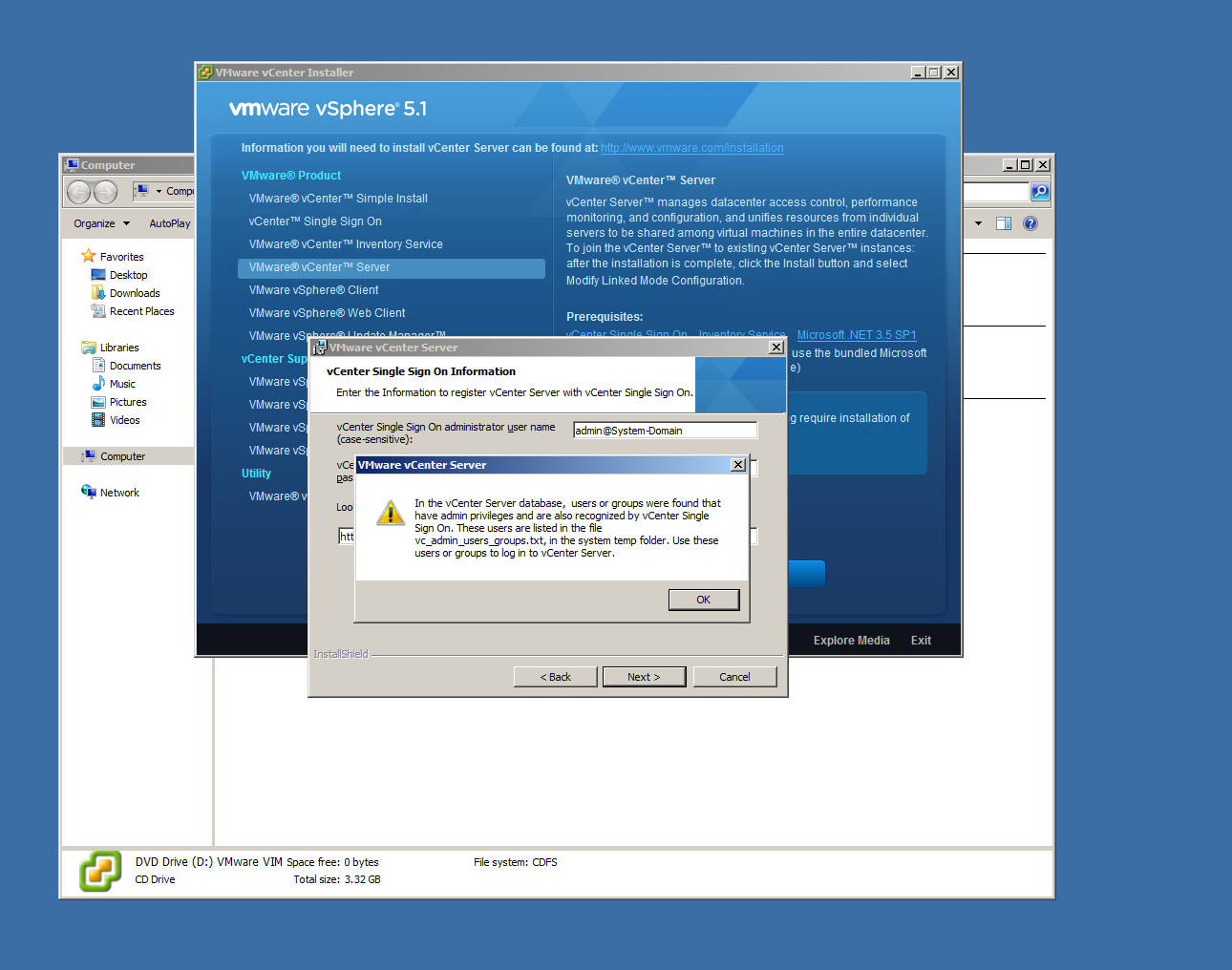The image size is (1232, 970).
Task: Open Explorer help via question mark icon
Action: [x=1030, y=223]
